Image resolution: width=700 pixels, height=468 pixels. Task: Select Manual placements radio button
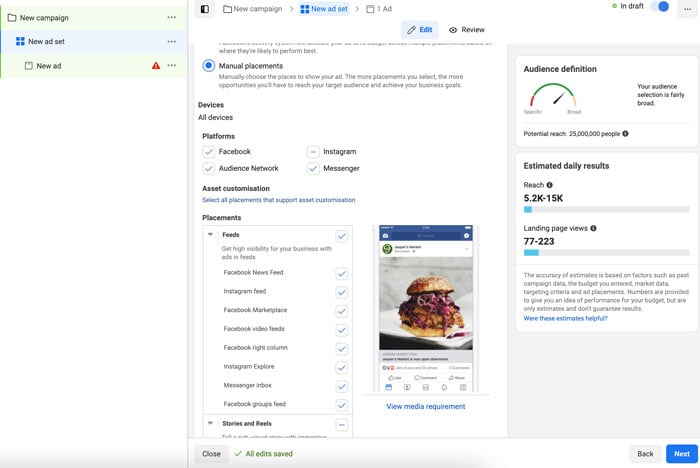pos(208,66)
